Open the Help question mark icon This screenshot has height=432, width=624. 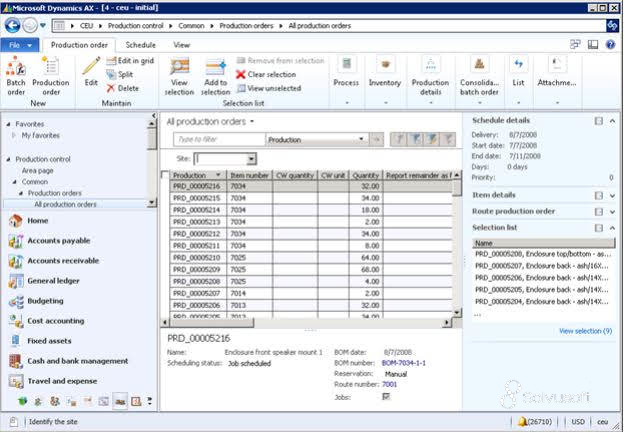tap(610, 44)
